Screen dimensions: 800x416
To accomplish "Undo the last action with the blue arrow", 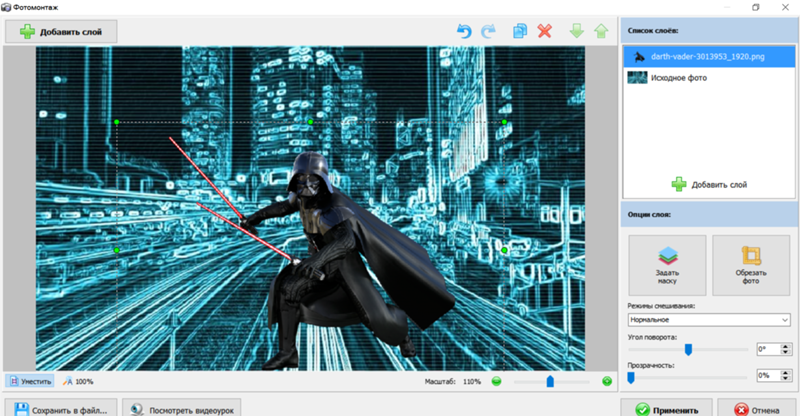I will (x=464, y=31).
